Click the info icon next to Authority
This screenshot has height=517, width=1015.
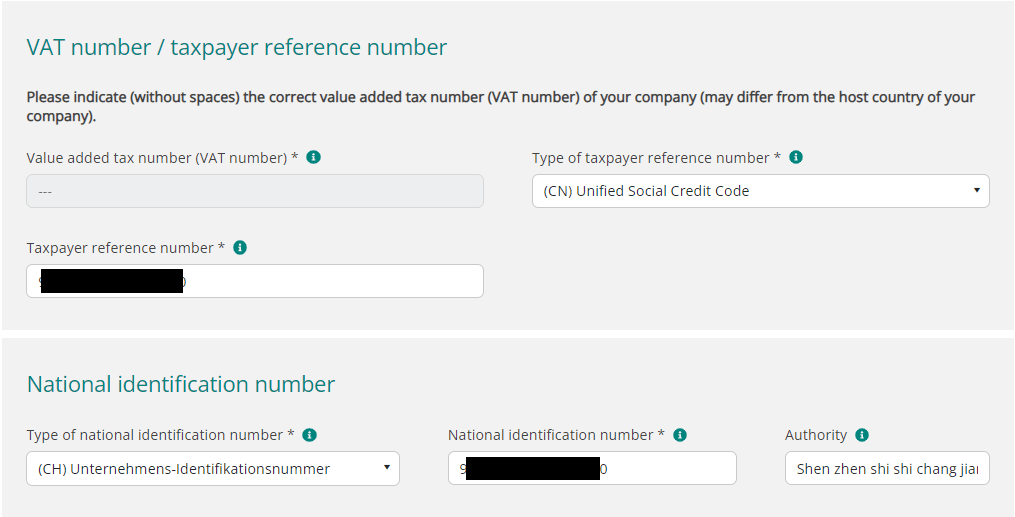click(862, 435)
